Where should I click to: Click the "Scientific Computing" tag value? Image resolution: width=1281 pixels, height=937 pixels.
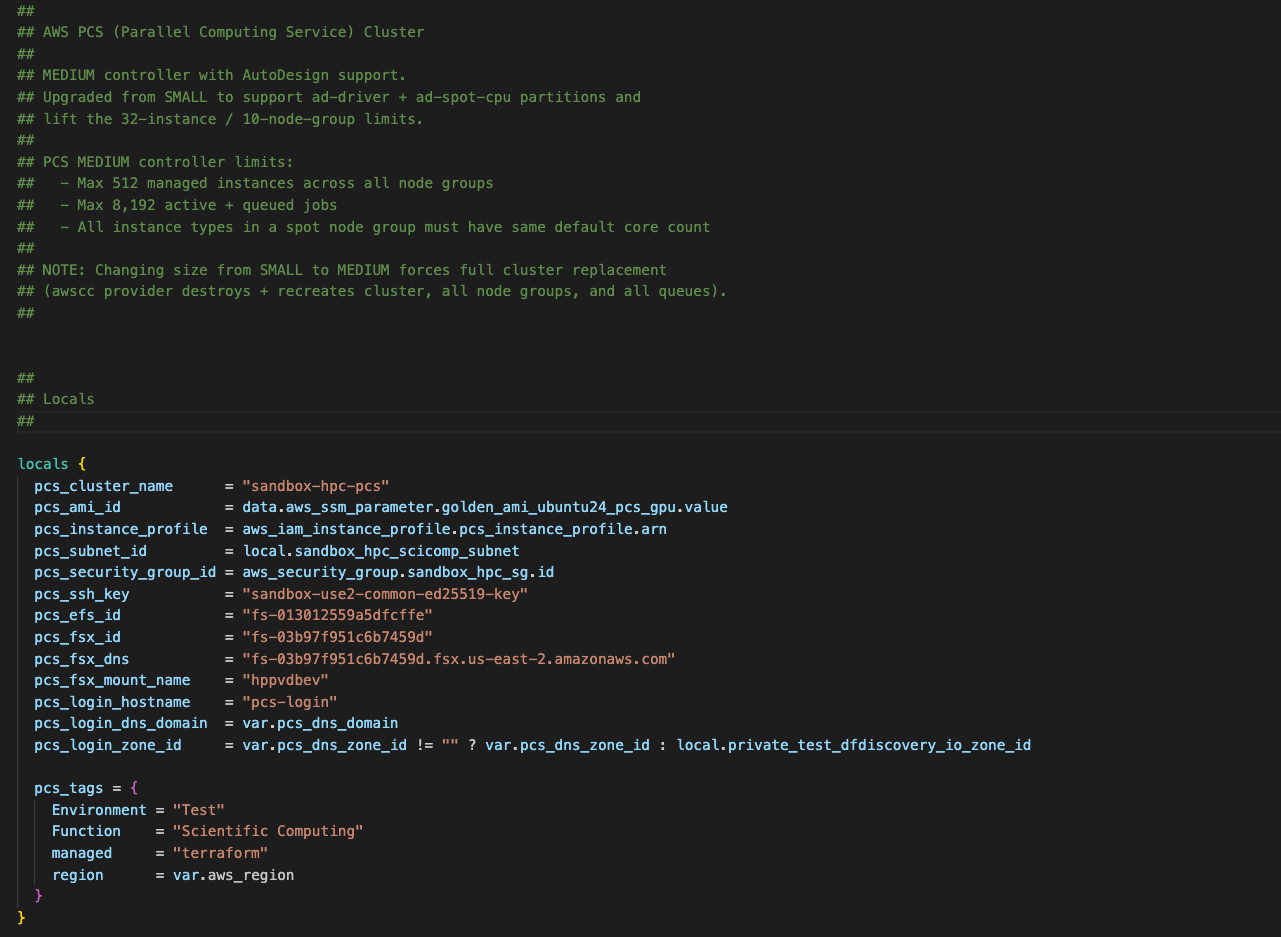point(268,831)
